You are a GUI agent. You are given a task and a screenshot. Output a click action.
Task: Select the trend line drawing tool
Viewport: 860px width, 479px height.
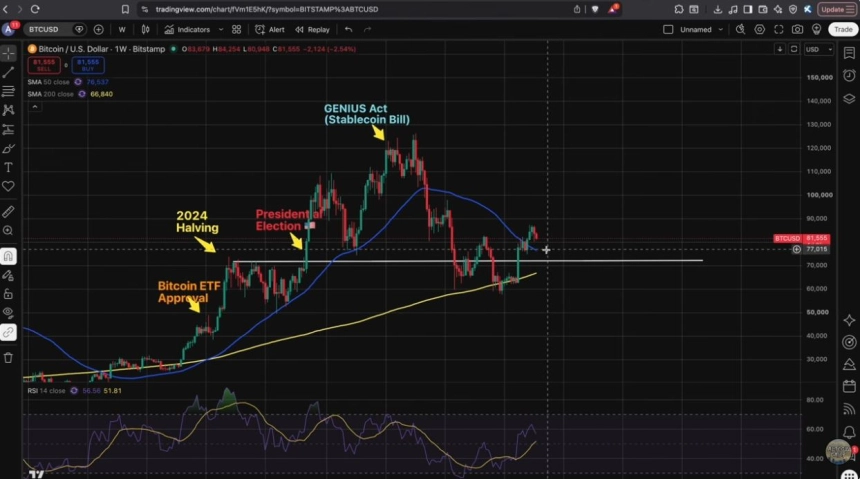[8, 72]
